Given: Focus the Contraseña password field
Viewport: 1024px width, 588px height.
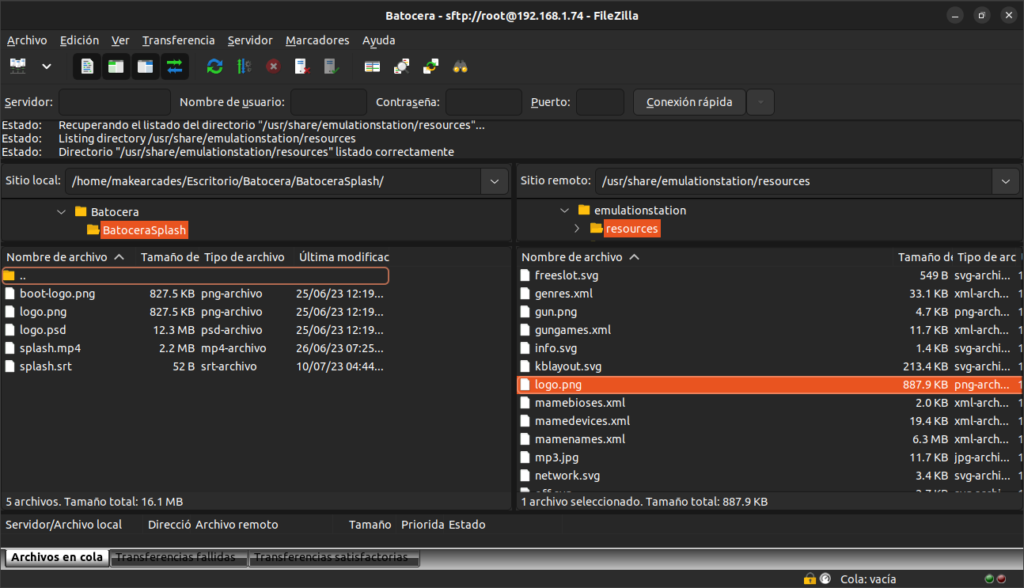Looking at the screenshot, I should pos(483,102).
